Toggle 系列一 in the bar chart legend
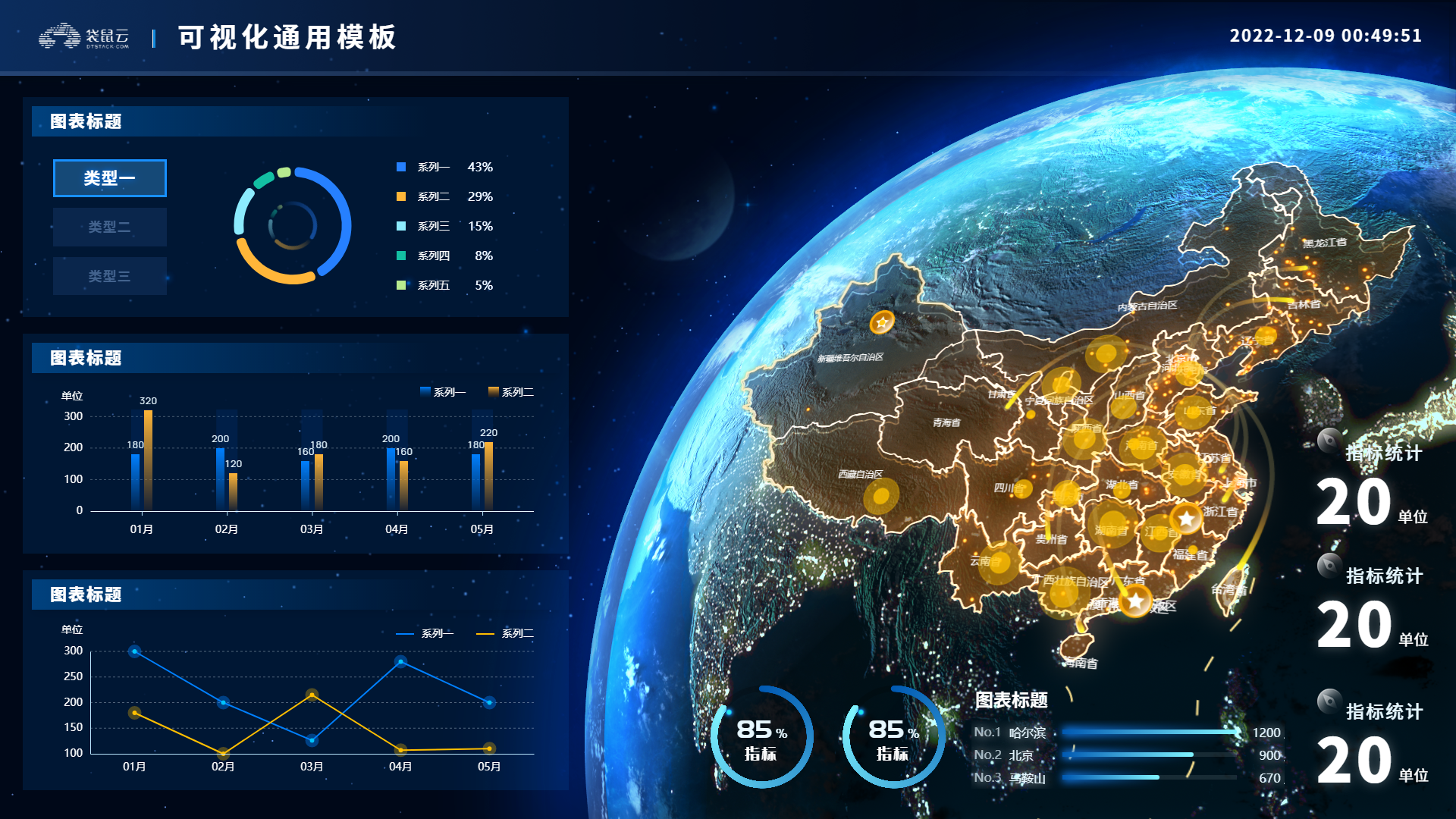Screen dimensions: 1456x819 [443, 392]
